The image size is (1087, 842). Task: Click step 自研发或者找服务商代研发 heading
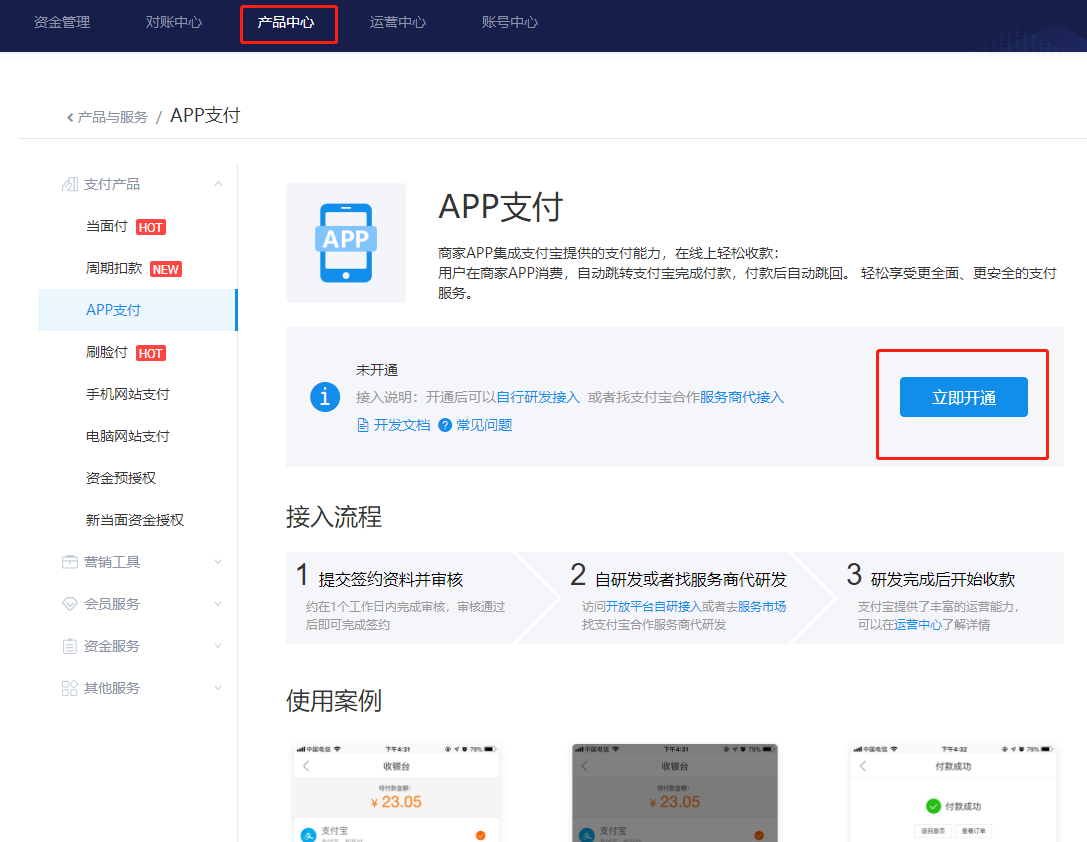[x=691, y=579]
